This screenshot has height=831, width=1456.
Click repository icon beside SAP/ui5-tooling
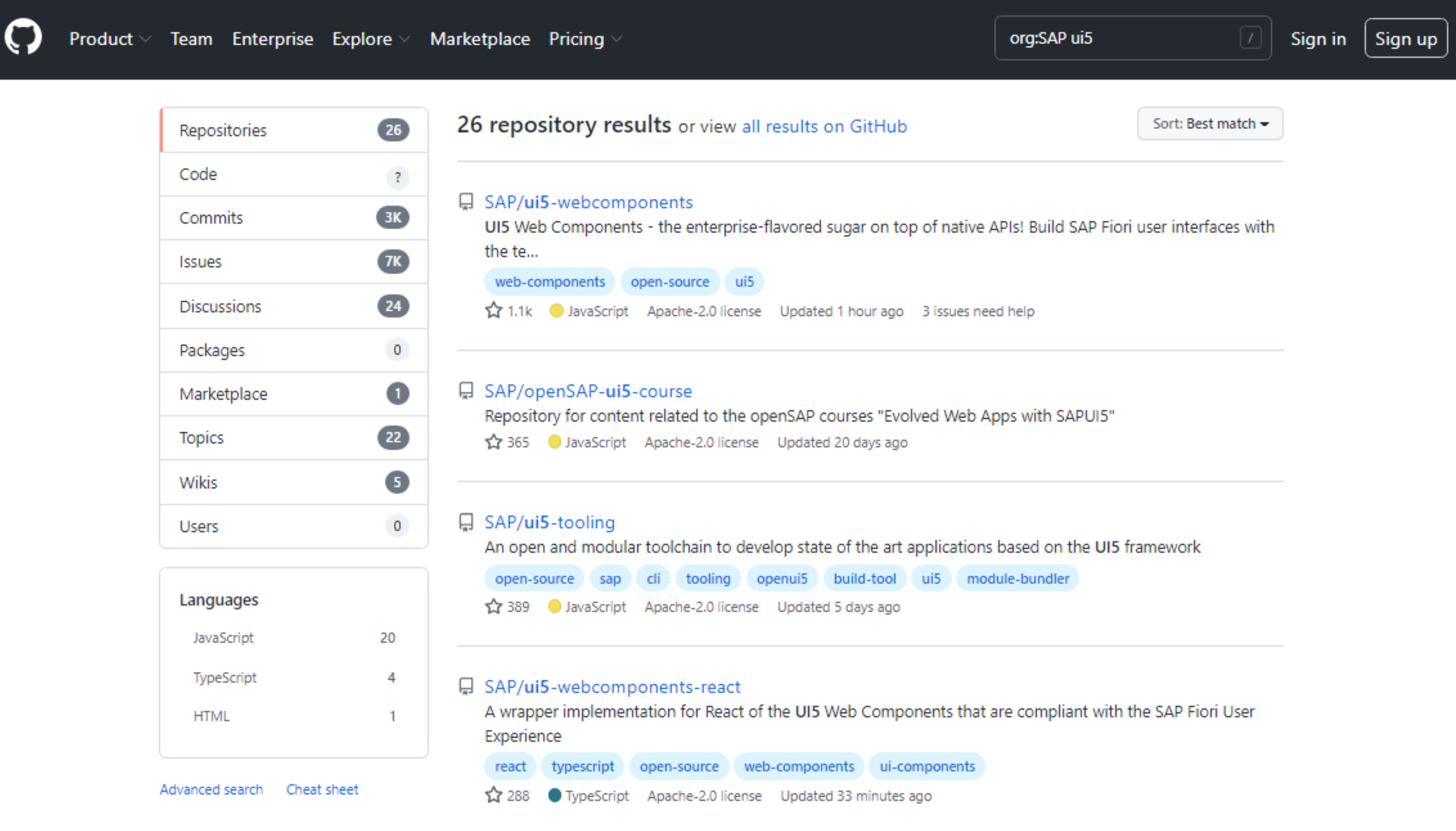coord(466,521)
